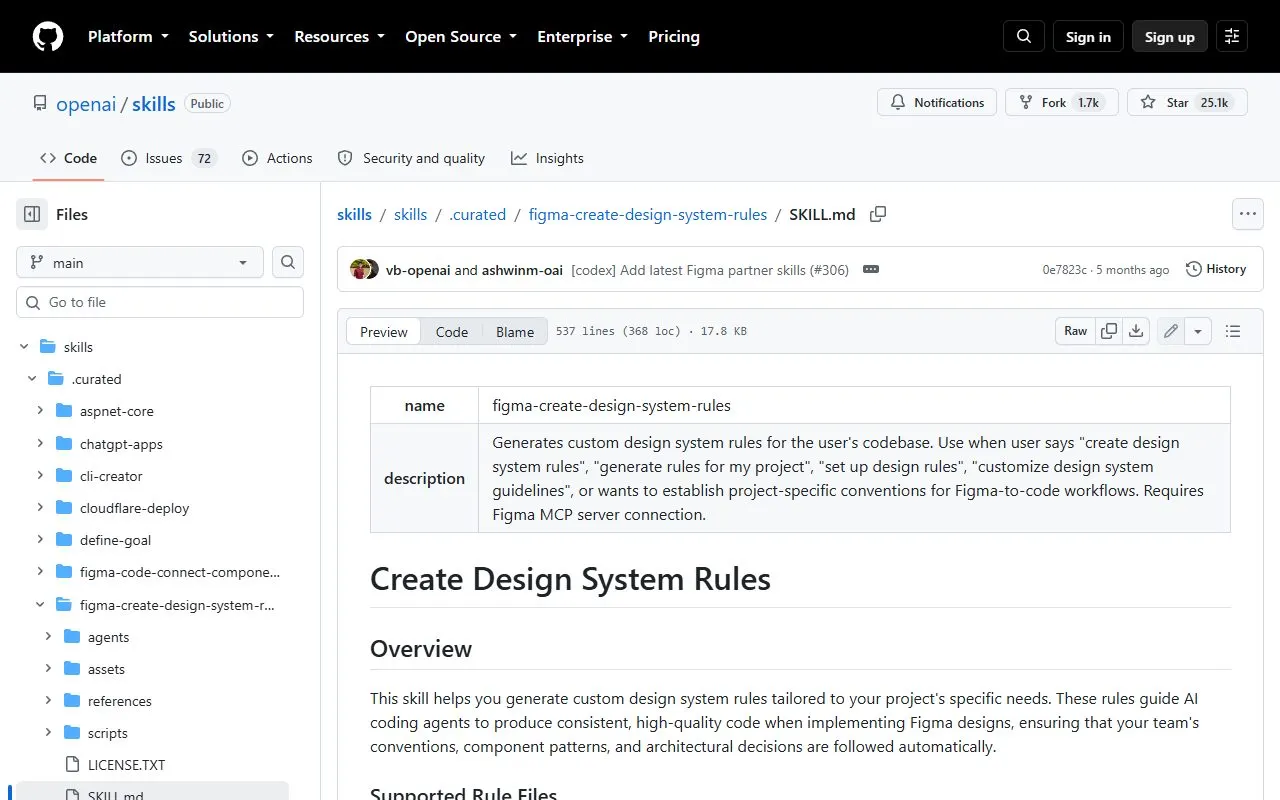The width and height of the screenshot is (1280, 800).
Task: Open scripts folder in tree
Action: pos(108,733)
